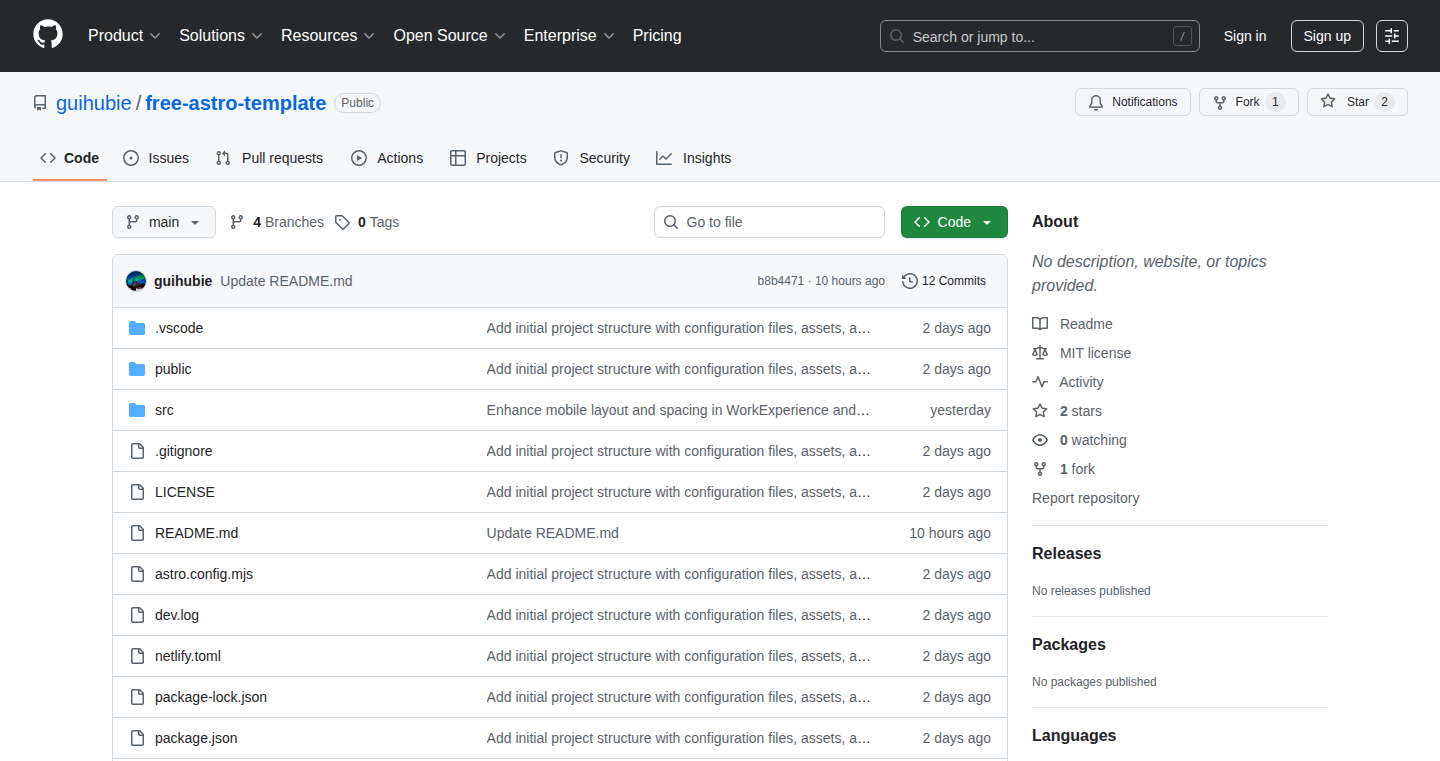Open the netlify.toml file
The width and height of the screenshot is (1440, 761).
(188, 656)
